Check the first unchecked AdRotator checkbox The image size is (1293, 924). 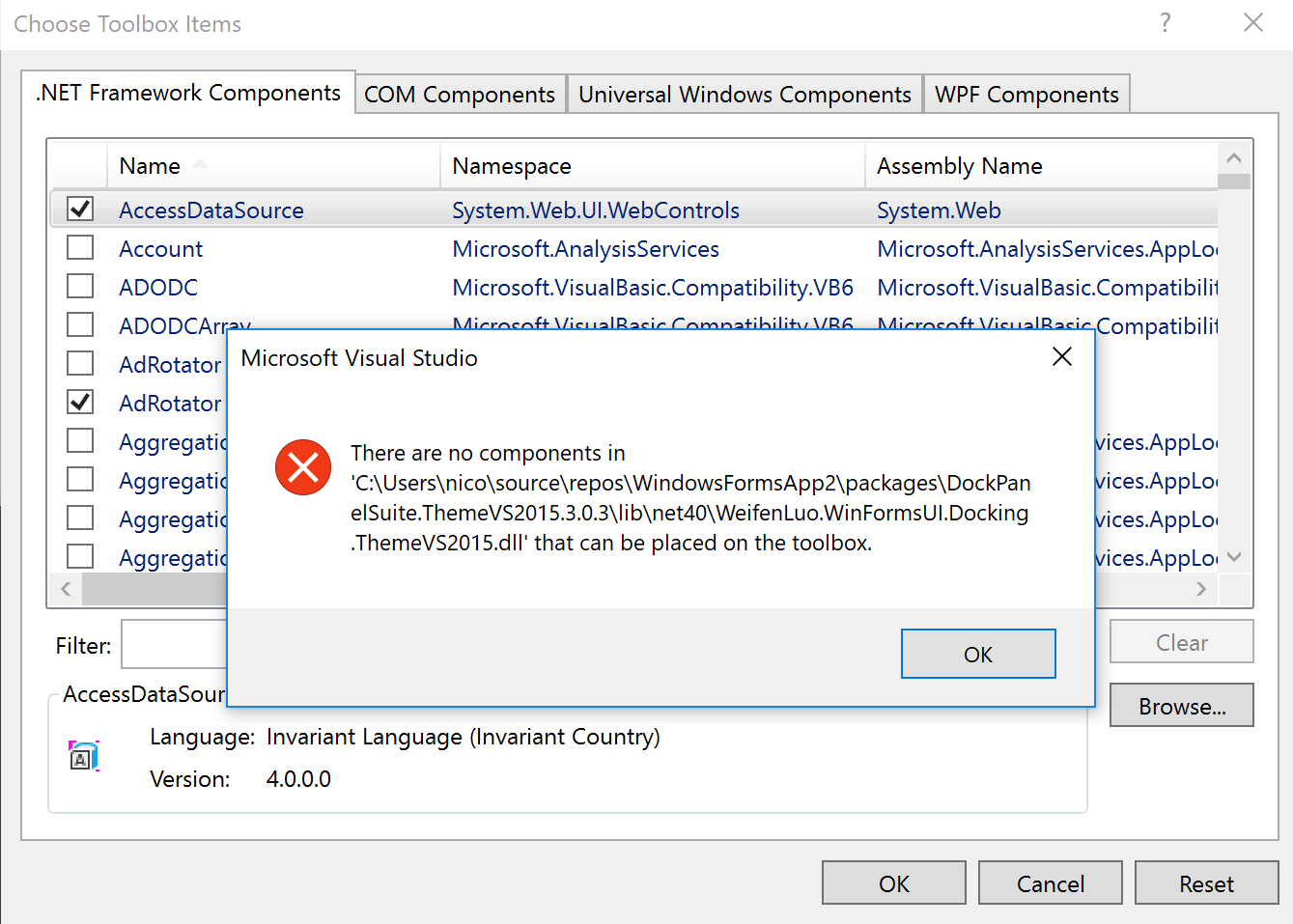[x=80, y=363]
